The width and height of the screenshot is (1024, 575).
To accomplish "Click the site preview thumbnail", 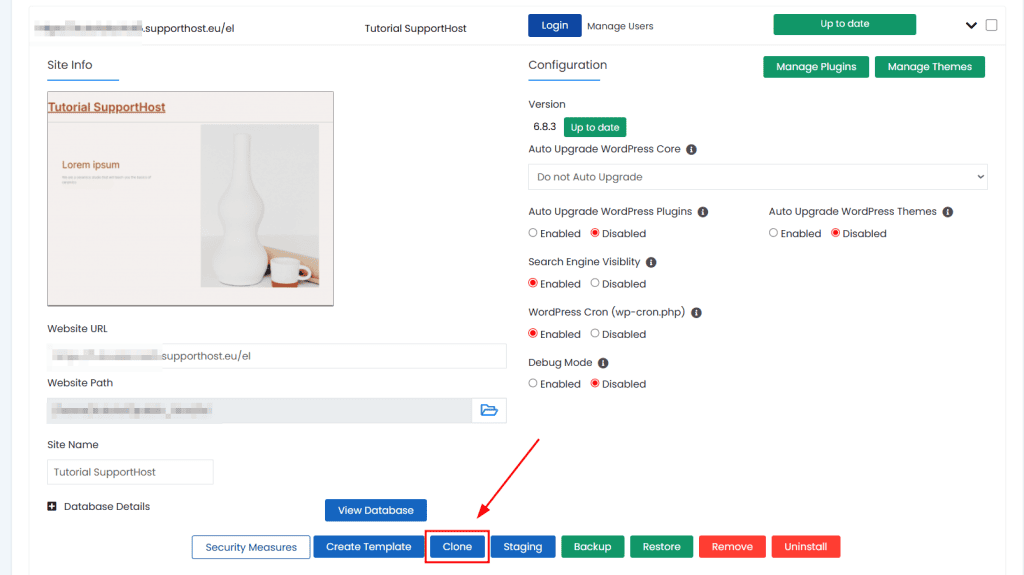I will coord(190,199).
